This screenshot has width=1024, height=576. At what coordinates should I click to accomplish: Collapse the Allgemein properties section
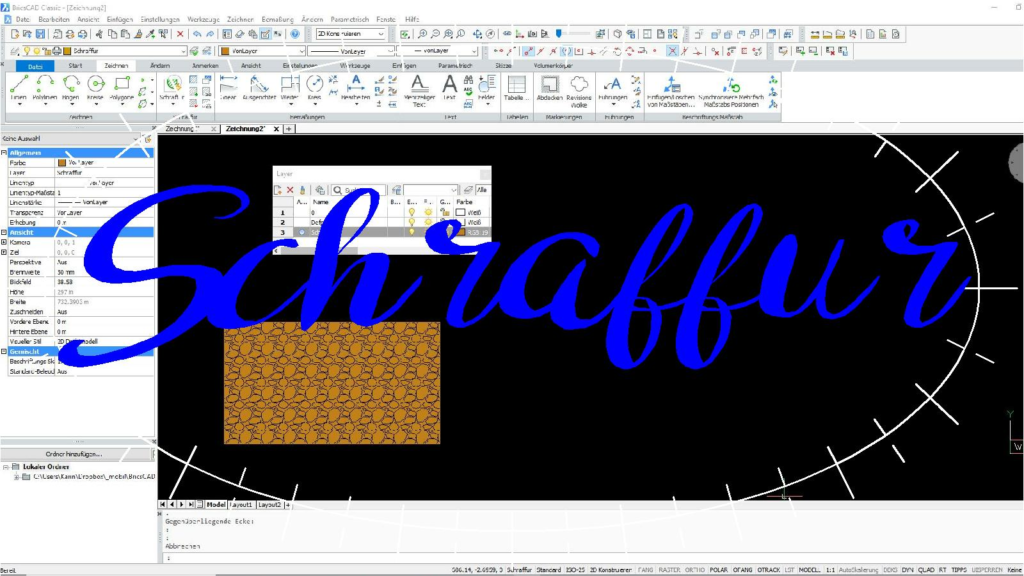tap(4, 153)
